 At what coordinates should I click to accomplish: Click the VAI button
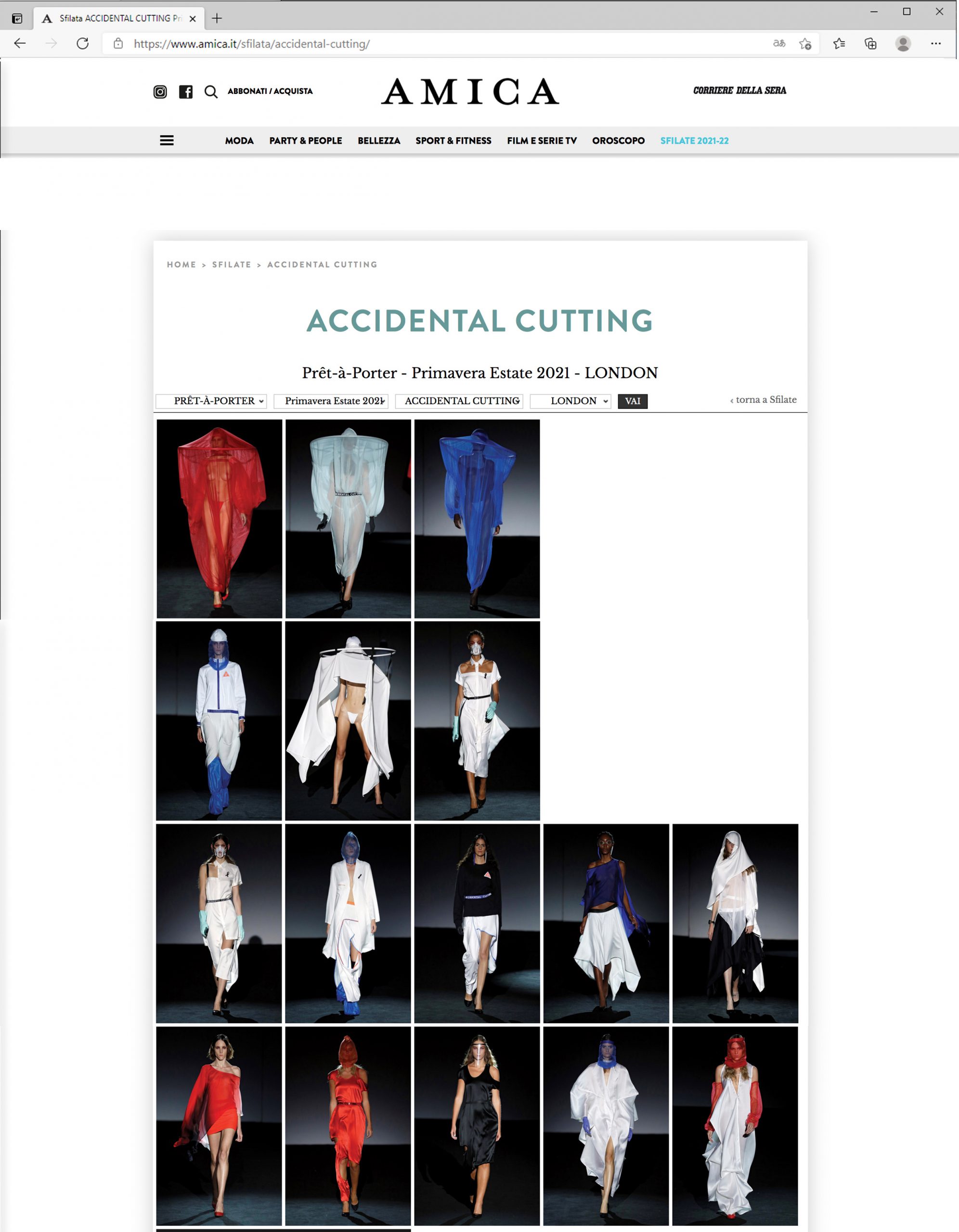[633, 401]
